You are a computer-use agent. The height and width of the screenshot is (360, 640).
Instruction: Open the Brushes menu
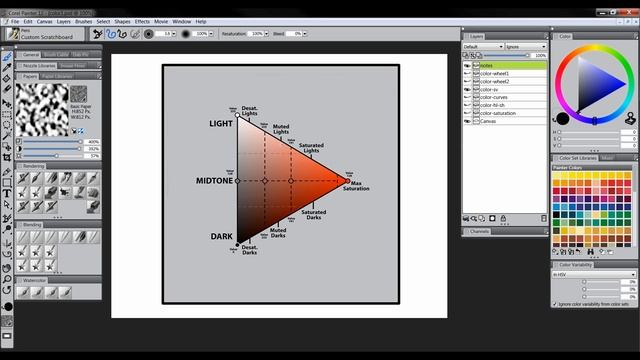(x=84, y=22)
